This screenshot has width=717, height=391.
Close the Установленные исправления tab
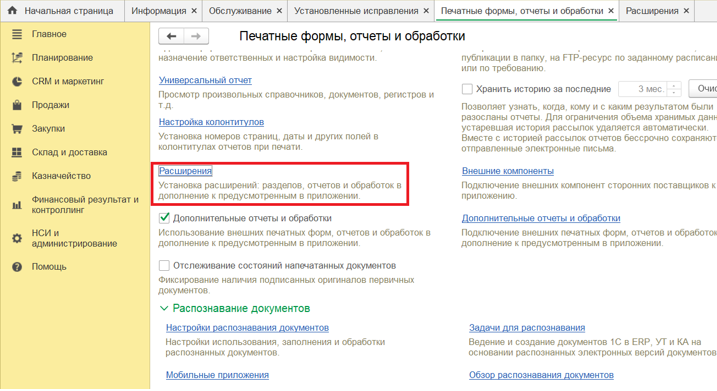(426, 11)
